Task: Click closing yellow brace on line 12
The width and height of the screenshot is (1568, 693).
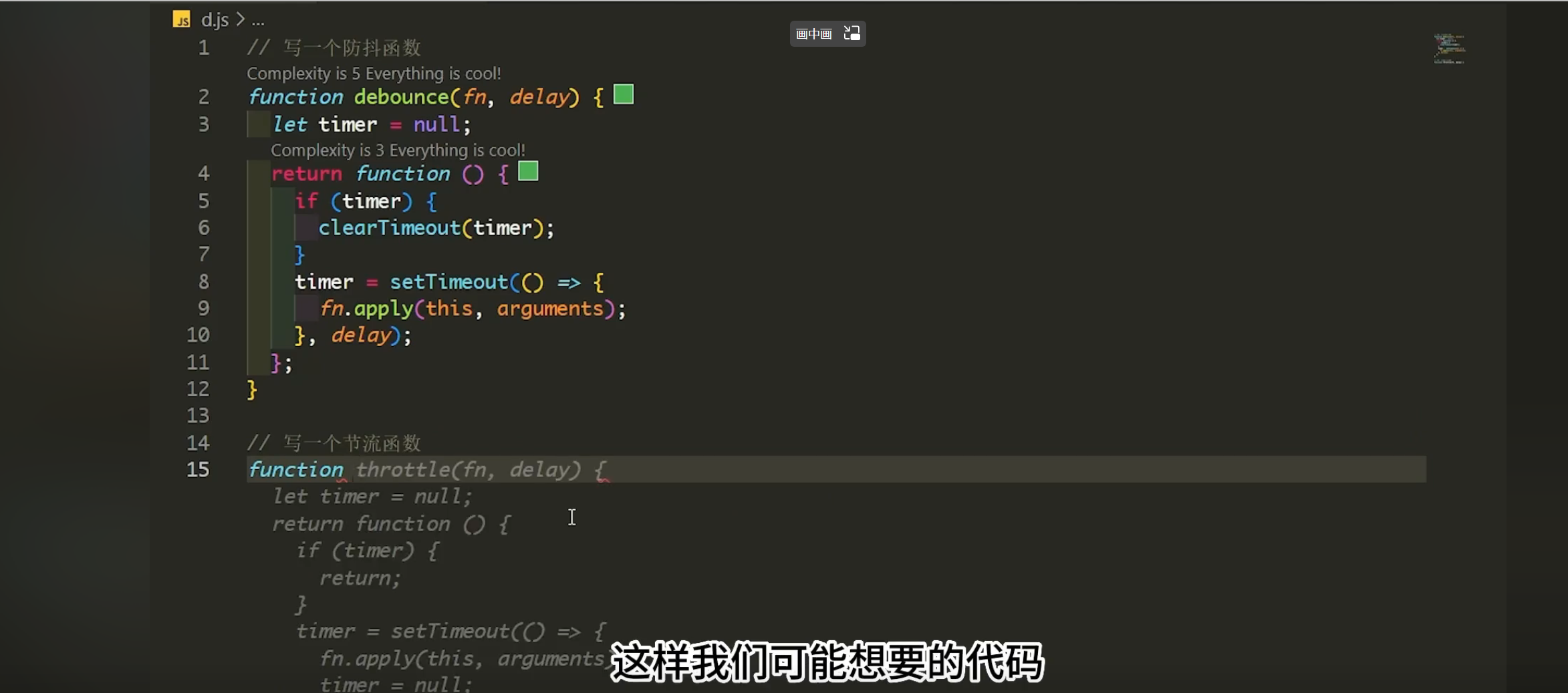Action: coord(252,389)
